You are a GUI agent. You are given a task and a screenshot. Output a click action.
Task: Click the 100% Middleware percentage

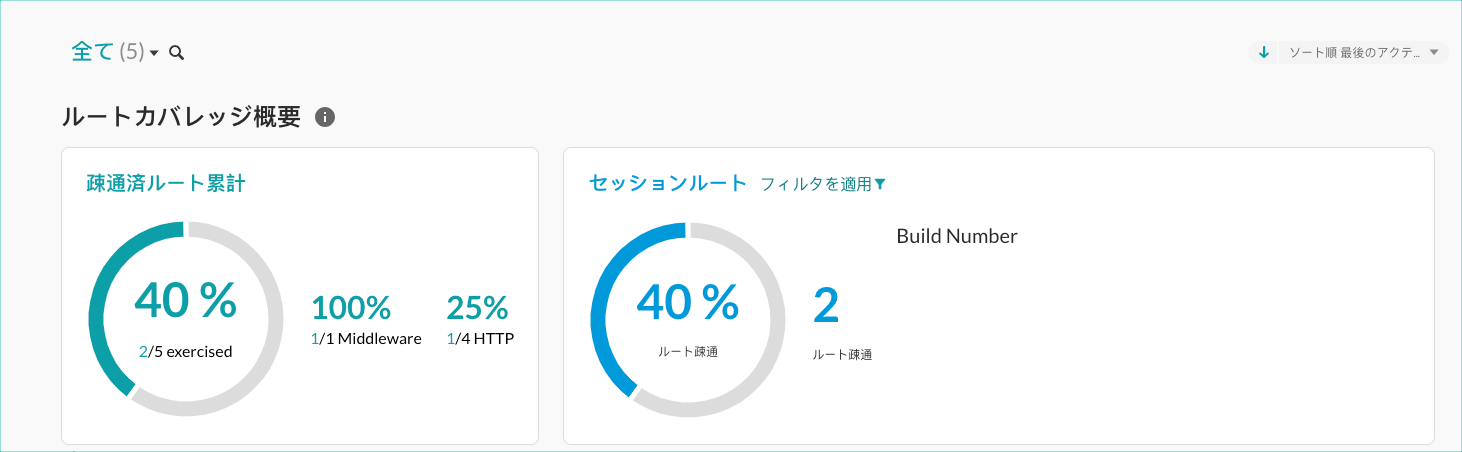351,307
